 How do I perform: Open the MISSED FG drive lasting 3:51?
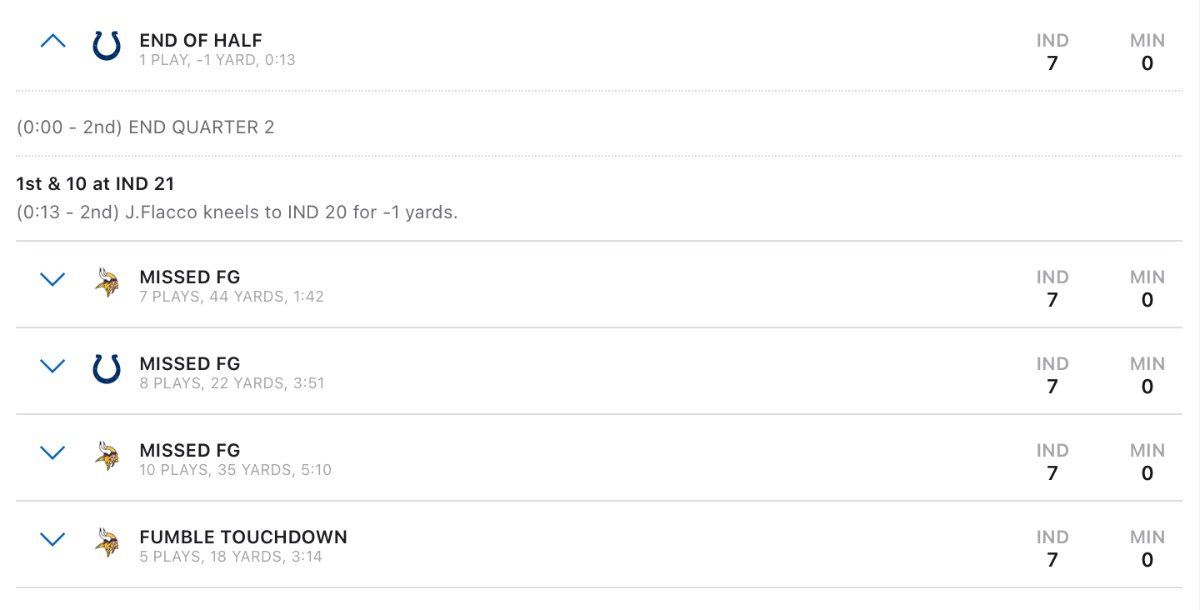click(600, 371)
